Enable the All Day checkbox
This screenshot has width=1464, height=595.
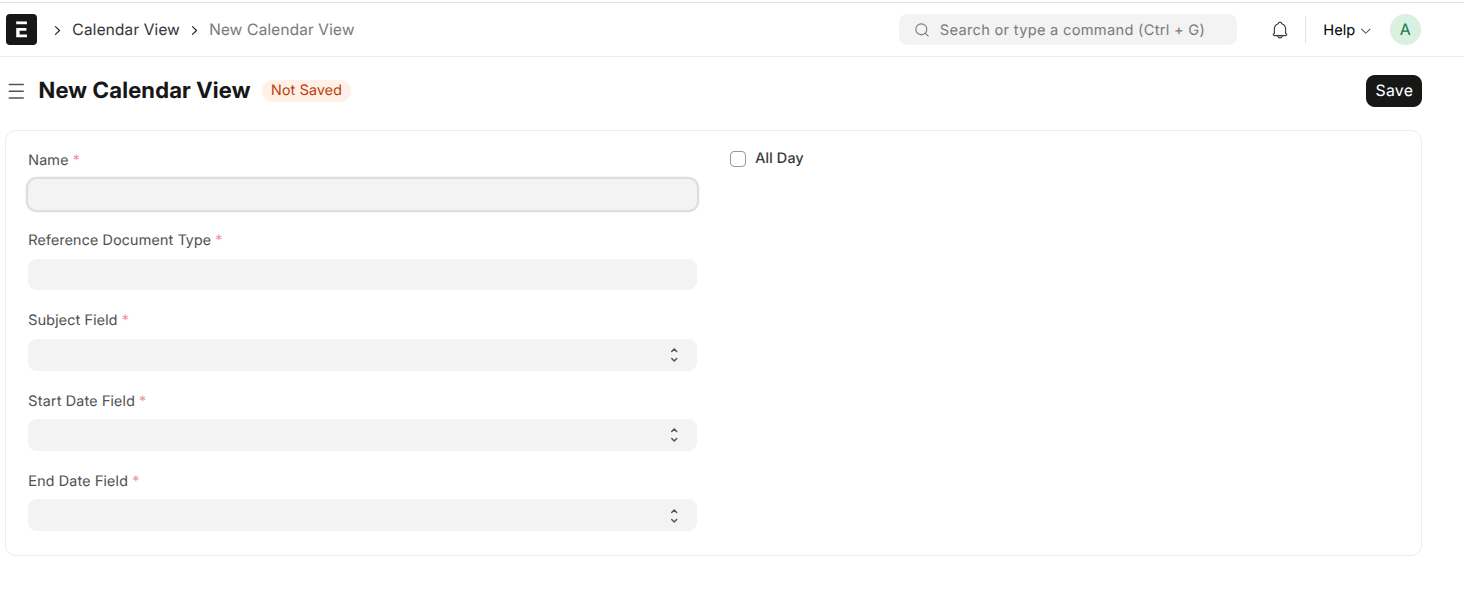(738, 159)
